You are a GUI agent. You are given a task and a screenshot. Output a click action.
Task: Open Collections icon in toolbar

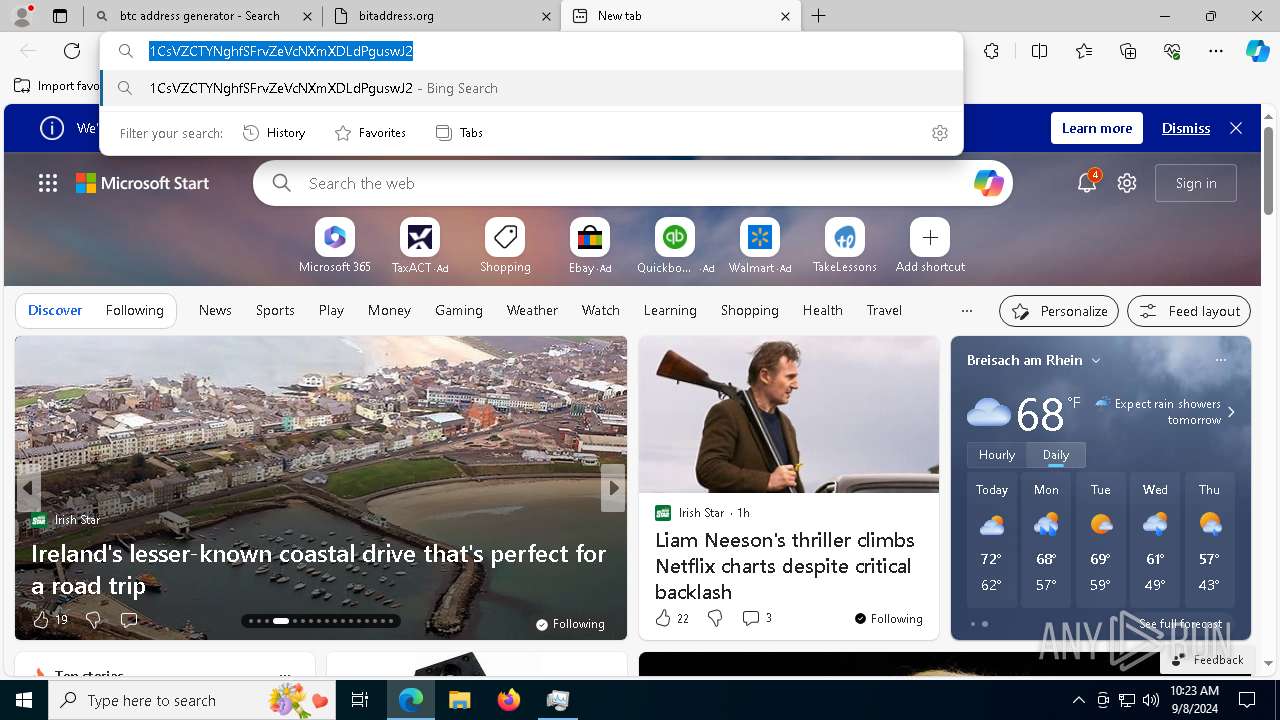[x=1128, y=51]
